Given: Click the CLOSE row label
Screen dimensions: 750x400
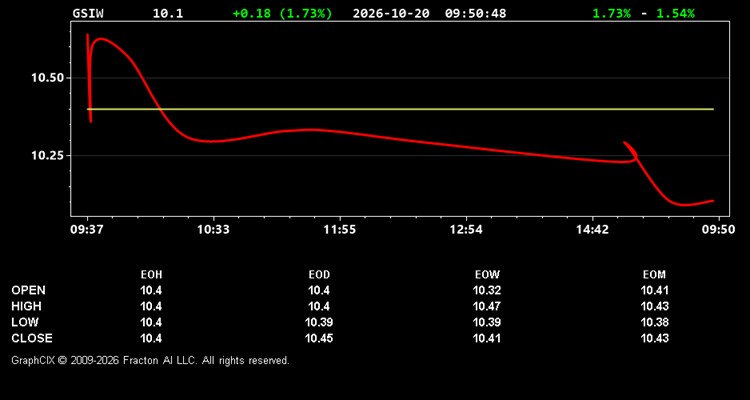Looking at the screenshot, I should coord(32,338).
